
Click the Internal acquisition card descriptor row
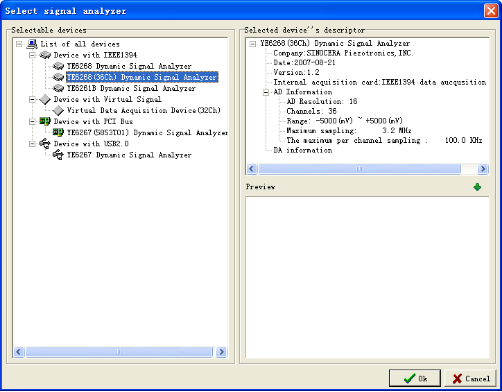[x=380, y=82]
